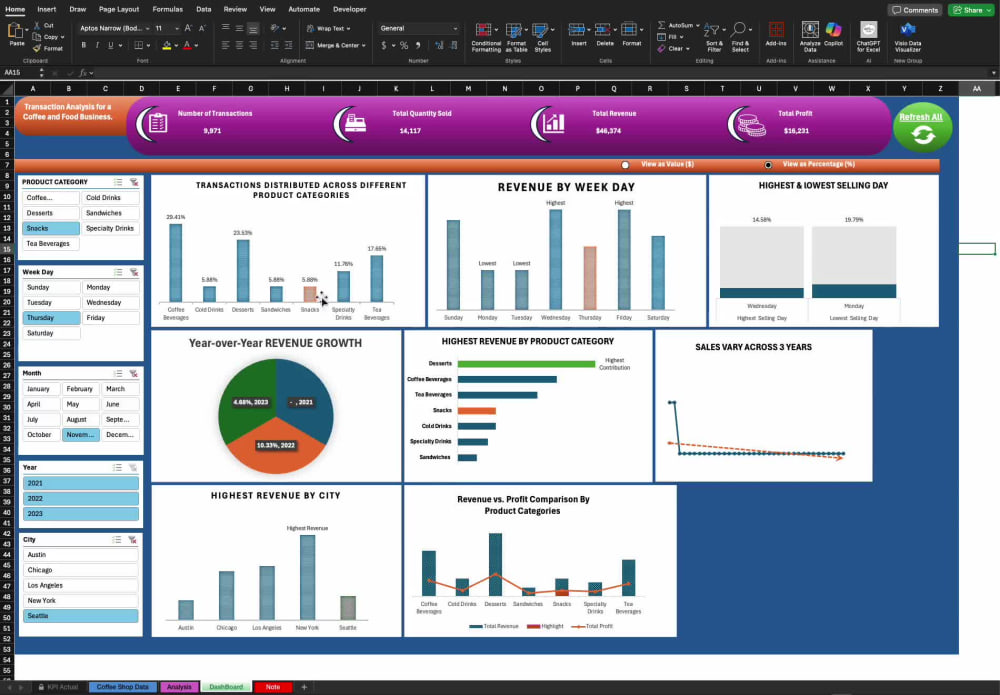Toggle multi-select on Week Day slicer
Viewport: 1000px width, 695px height.
coord(118,272)
